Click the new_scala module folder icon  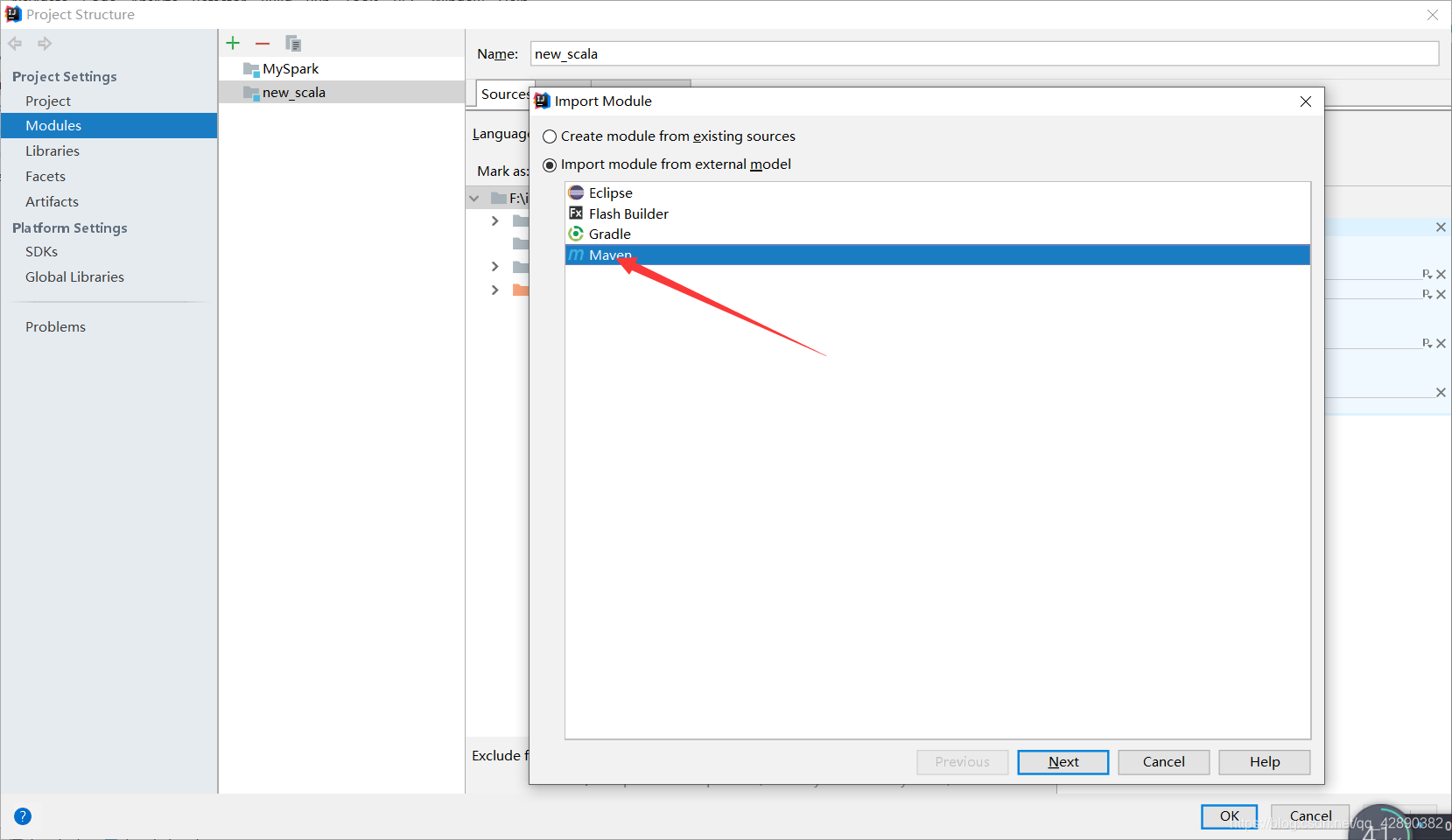click(x=251, y=93)
